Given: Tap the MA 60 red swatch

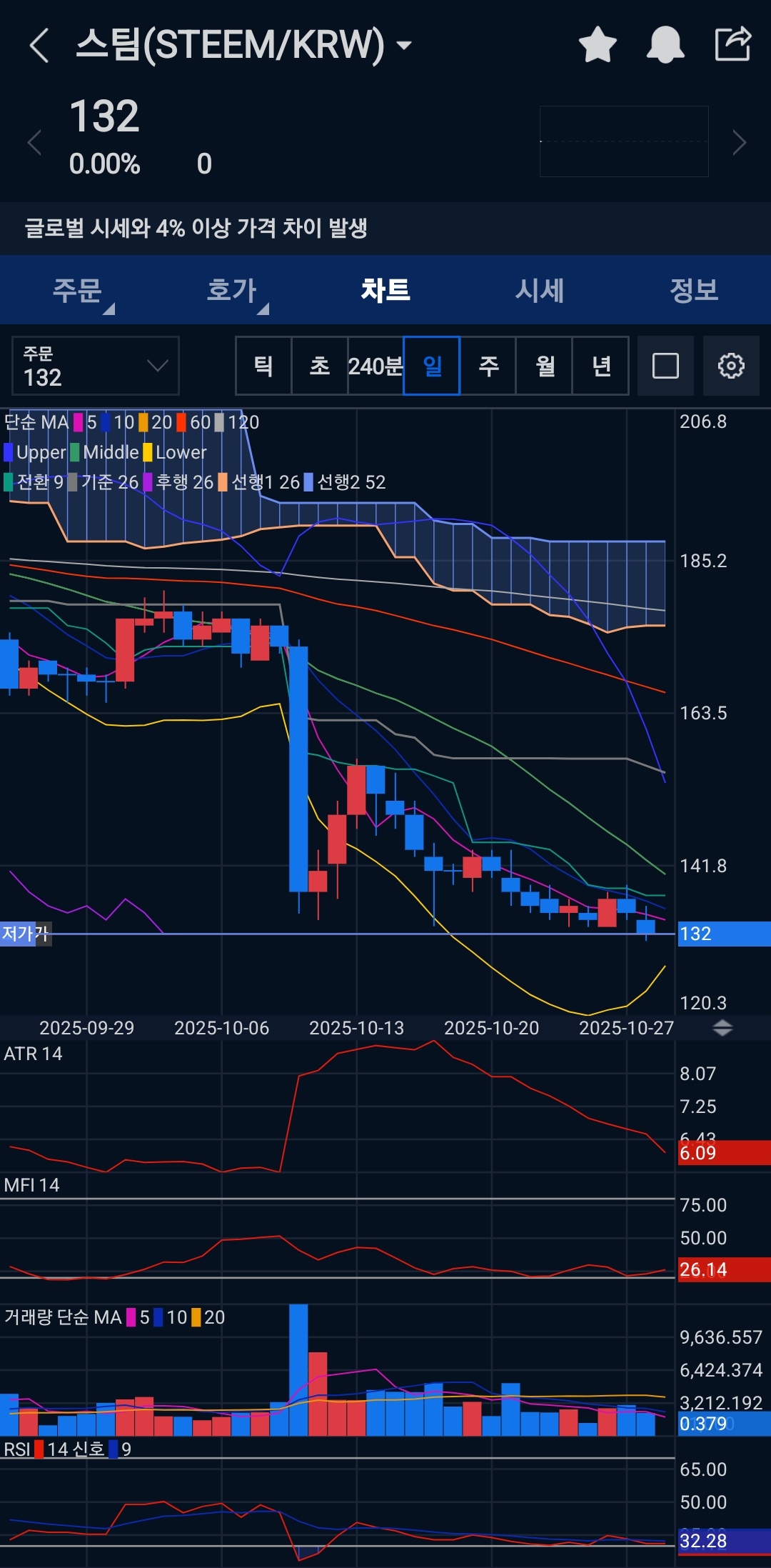Looking at the screenshot, I should 181,422.
